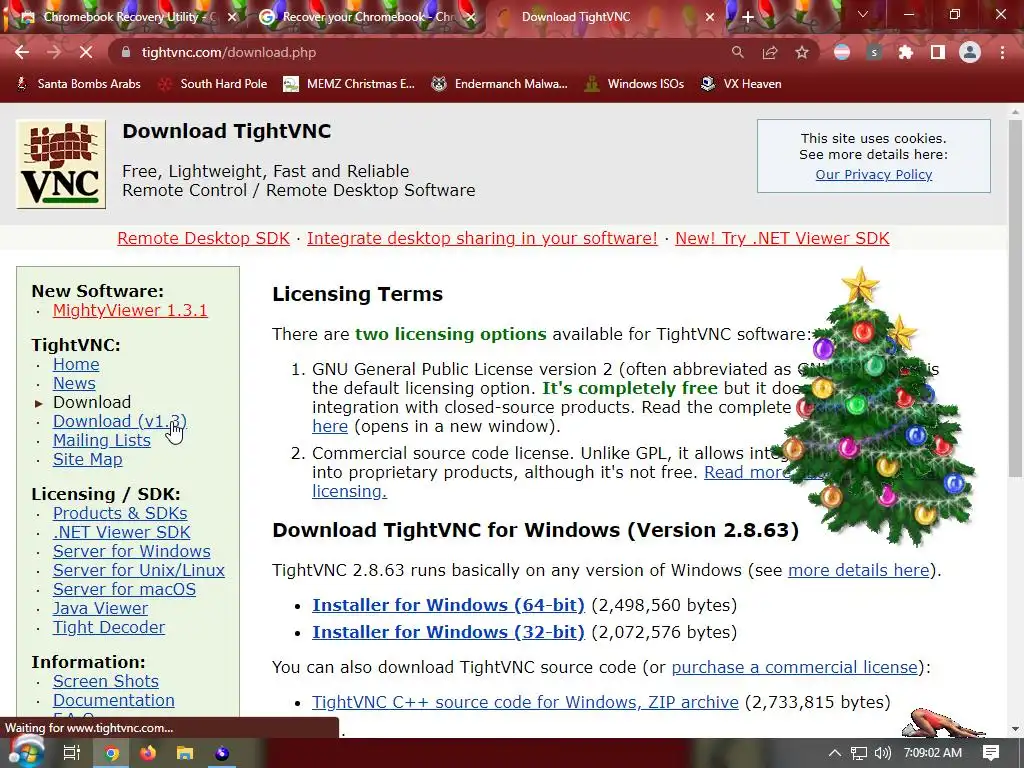Open Endermanch Malwa... bookmark

tap(500, 84)
